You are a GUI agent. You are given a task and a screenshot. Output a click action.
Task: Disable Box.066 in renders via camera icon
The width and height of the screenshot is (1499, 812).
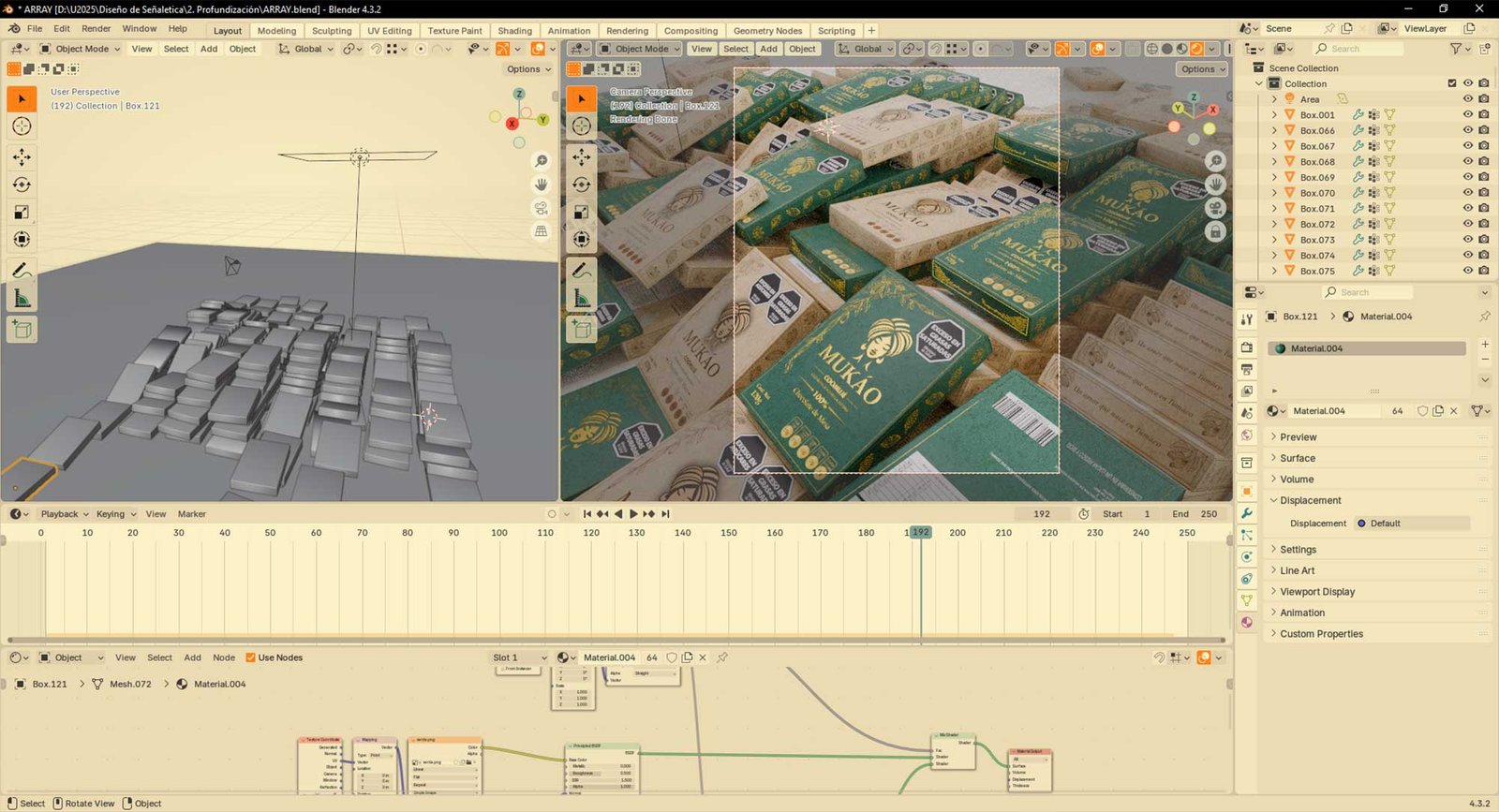pos(1484,130)
